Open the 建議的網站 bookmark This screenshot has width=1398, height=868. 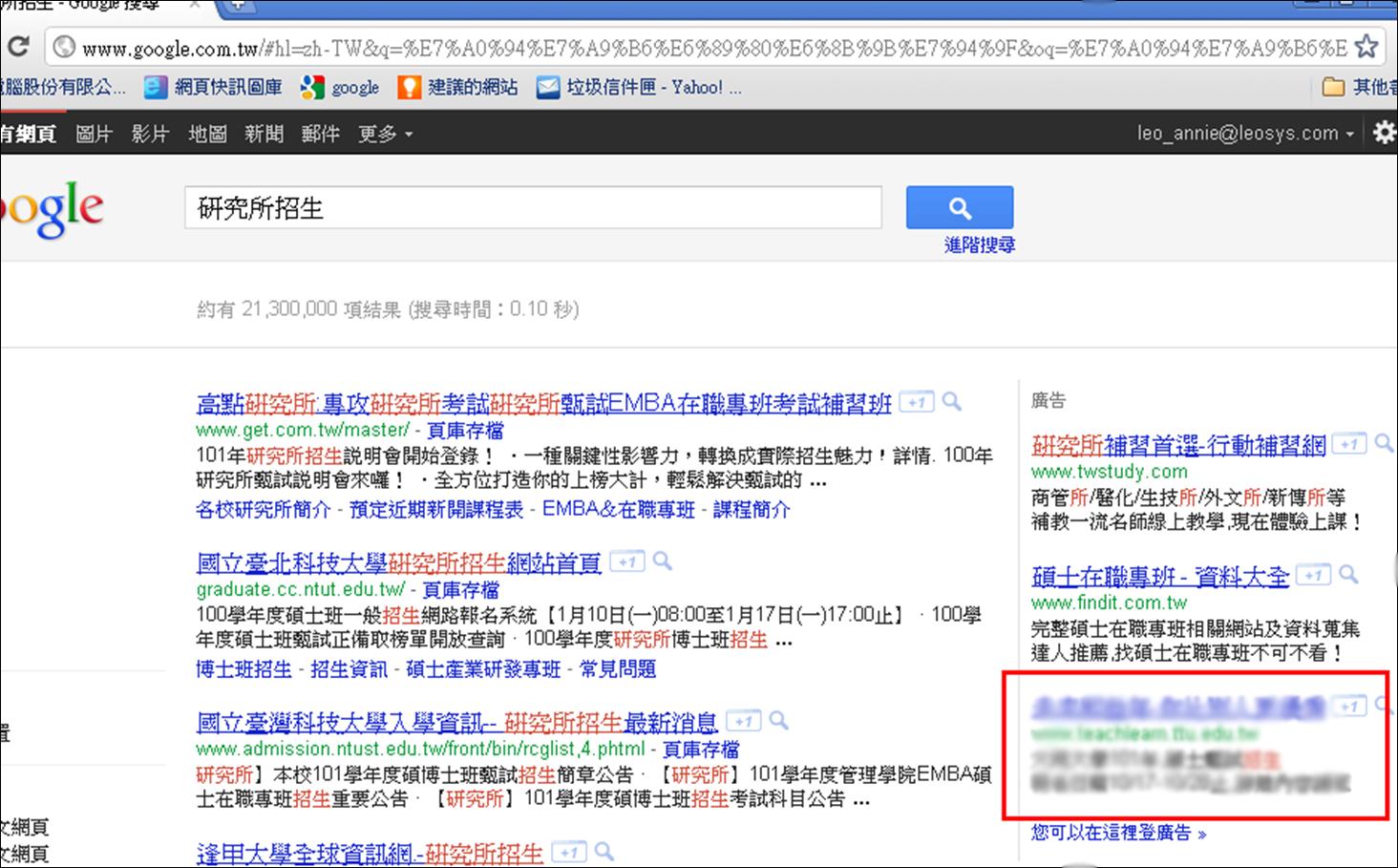point(458,88)
